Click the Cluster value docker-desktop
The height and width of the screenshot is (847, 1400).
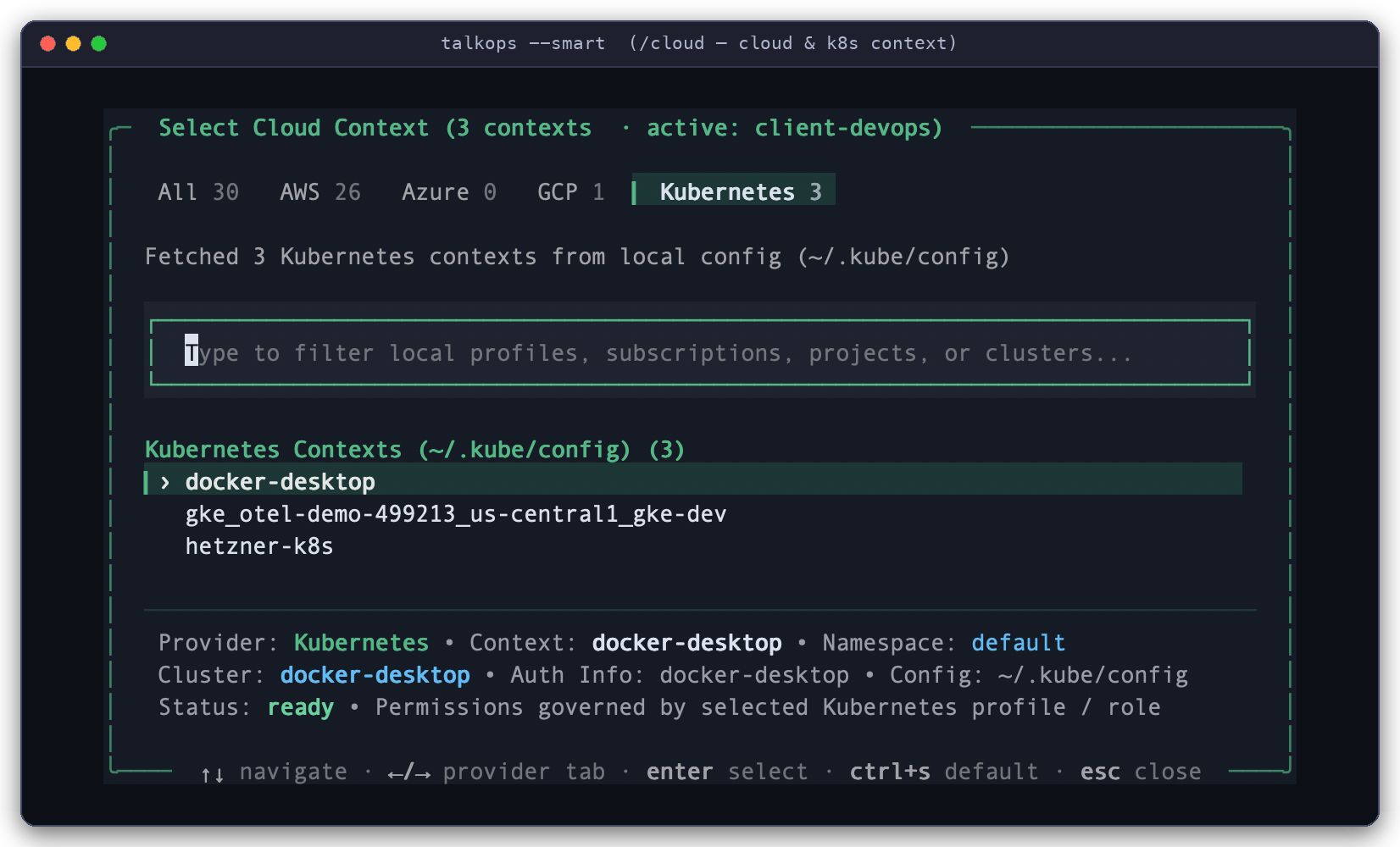click(x=375, y=675)
